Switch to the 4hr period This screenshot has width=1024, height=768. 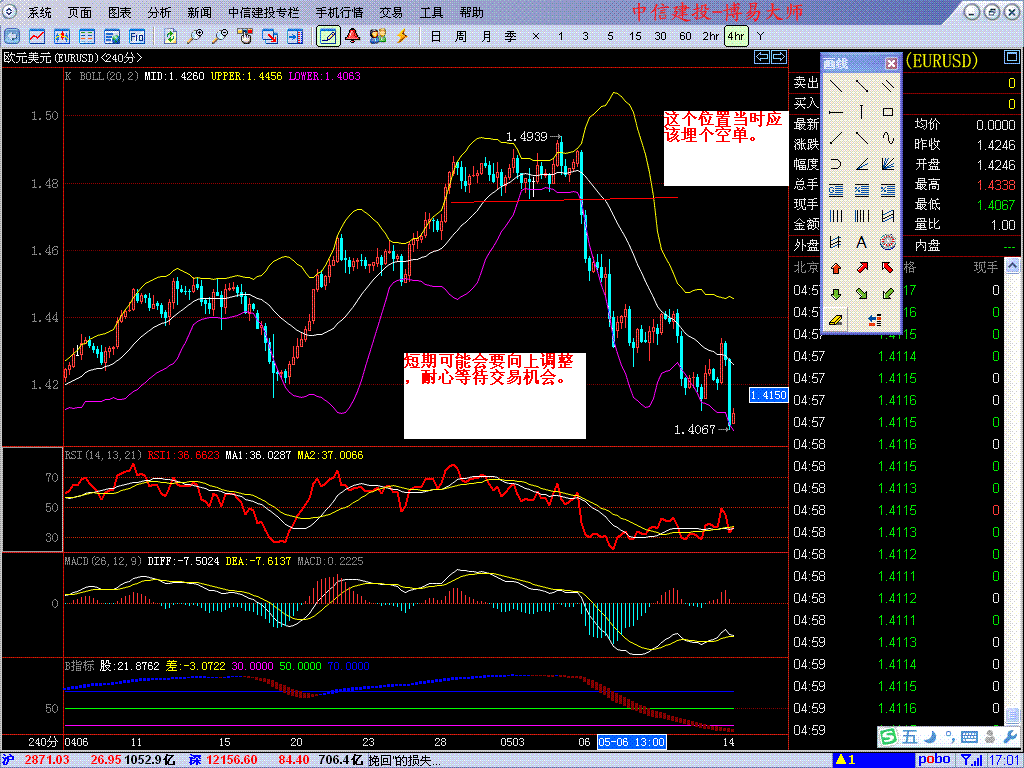click(736, 36)
